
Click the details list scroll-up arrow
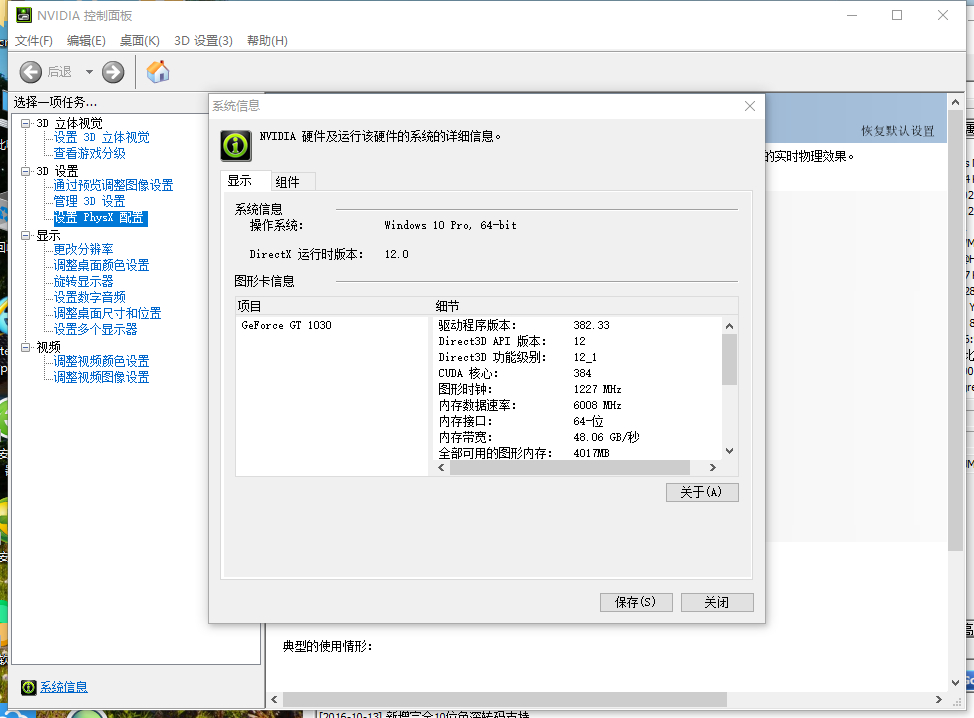click(x=729, y=326)
